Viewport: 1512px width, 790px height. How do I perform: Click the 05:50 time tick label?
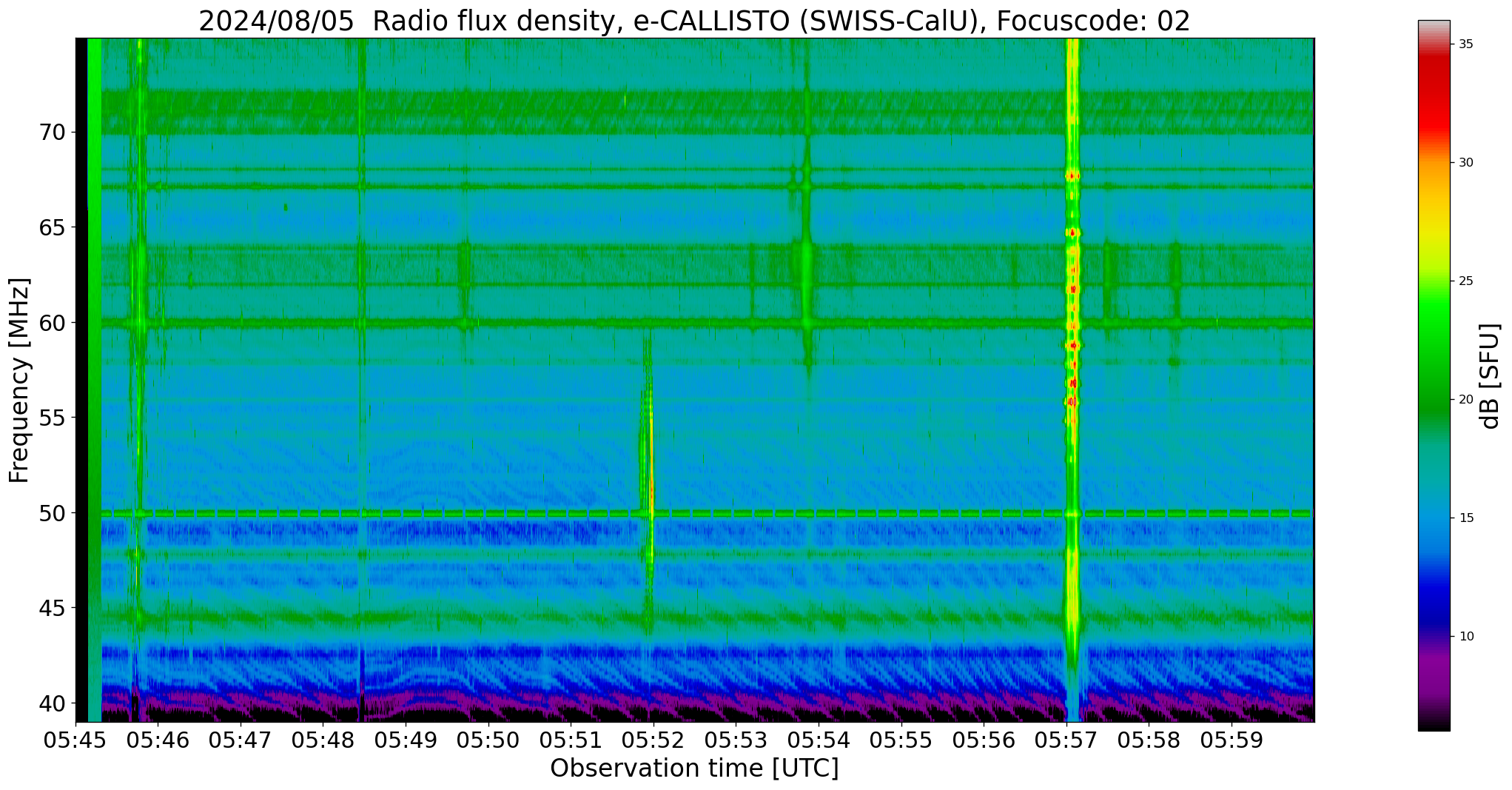(x=488, y=740)
